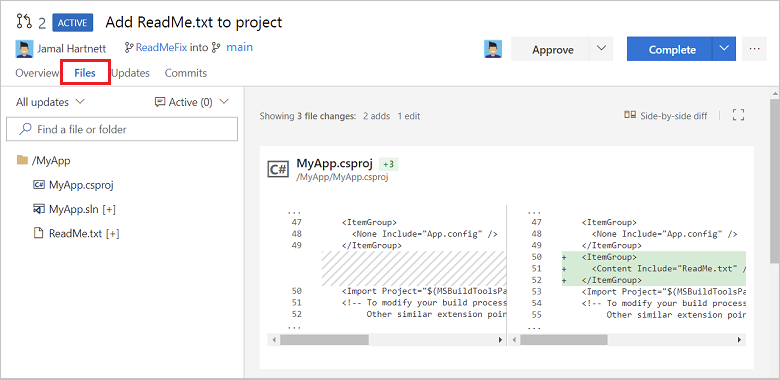This screenshot has width=780, height=380.
Task: Click the Complete button
Action: click(x=670, y=49)
